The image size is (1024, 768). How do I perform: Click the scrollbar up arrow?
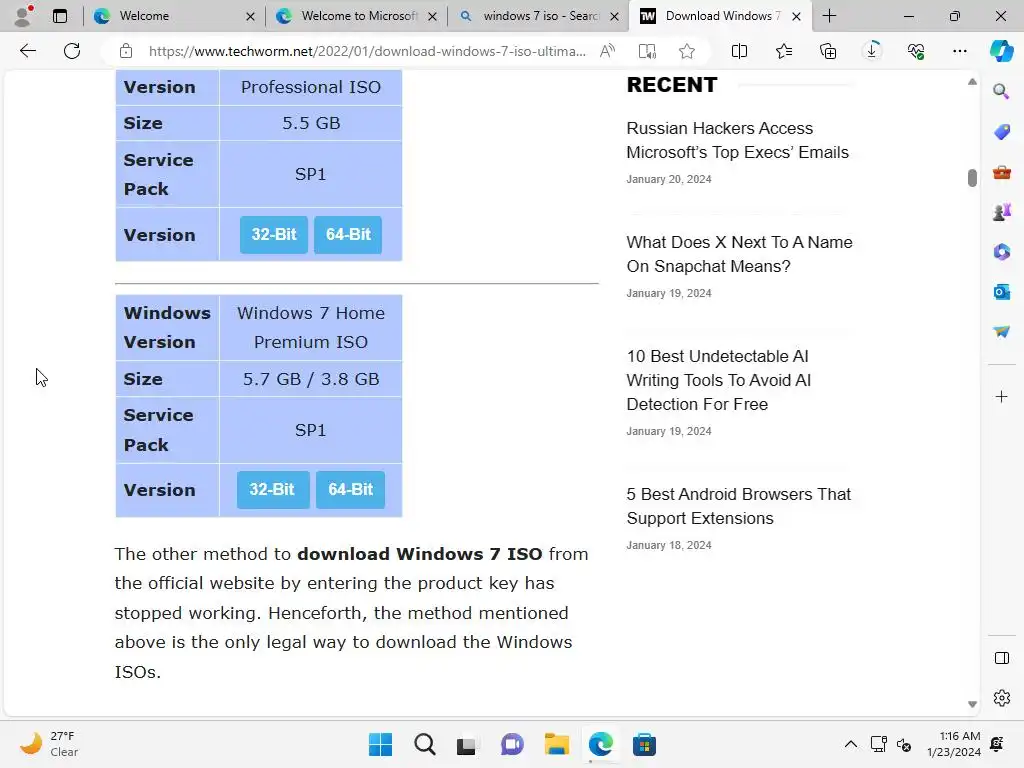tap(972, 82)
